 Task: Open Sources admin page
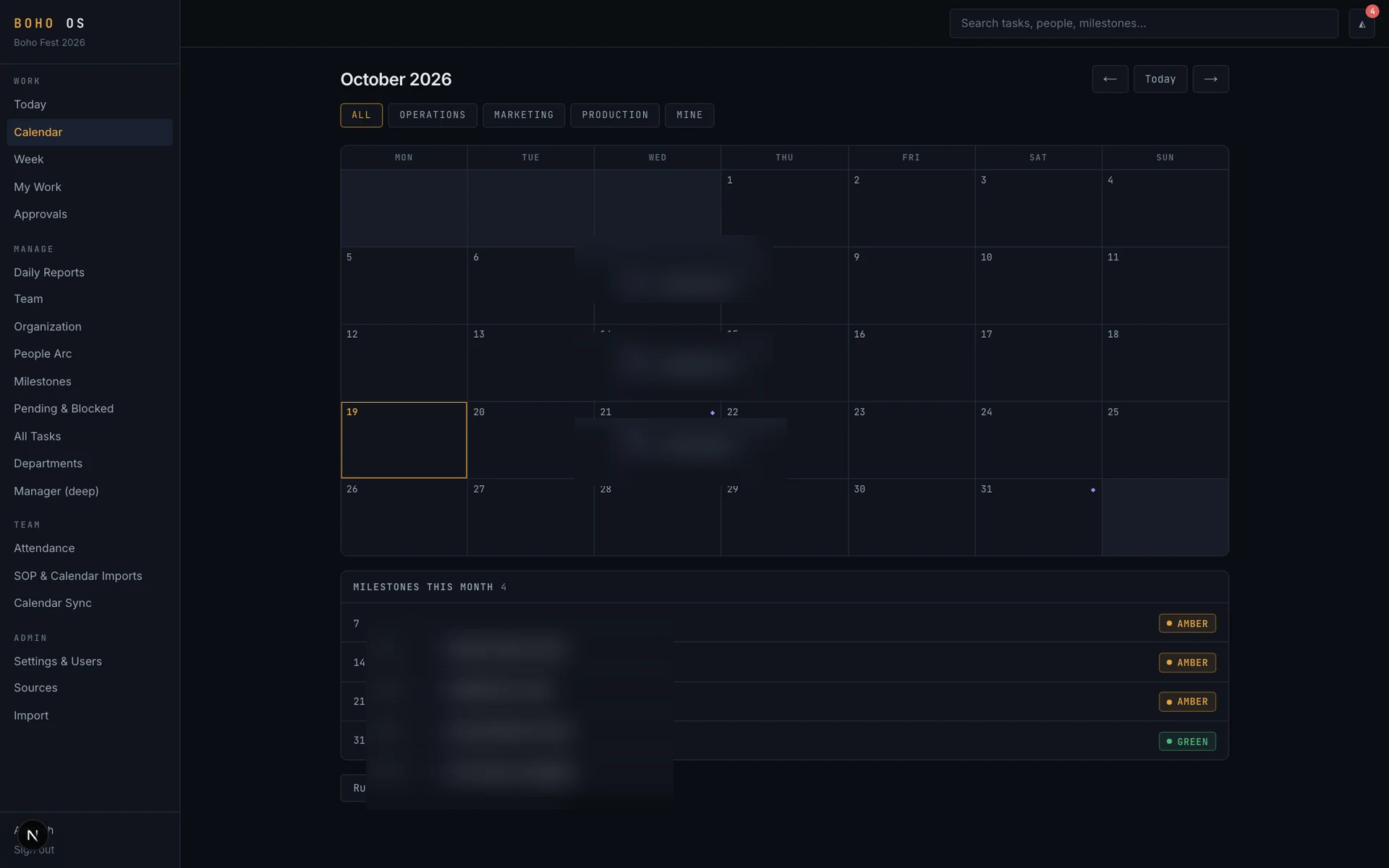coord(90,688)
